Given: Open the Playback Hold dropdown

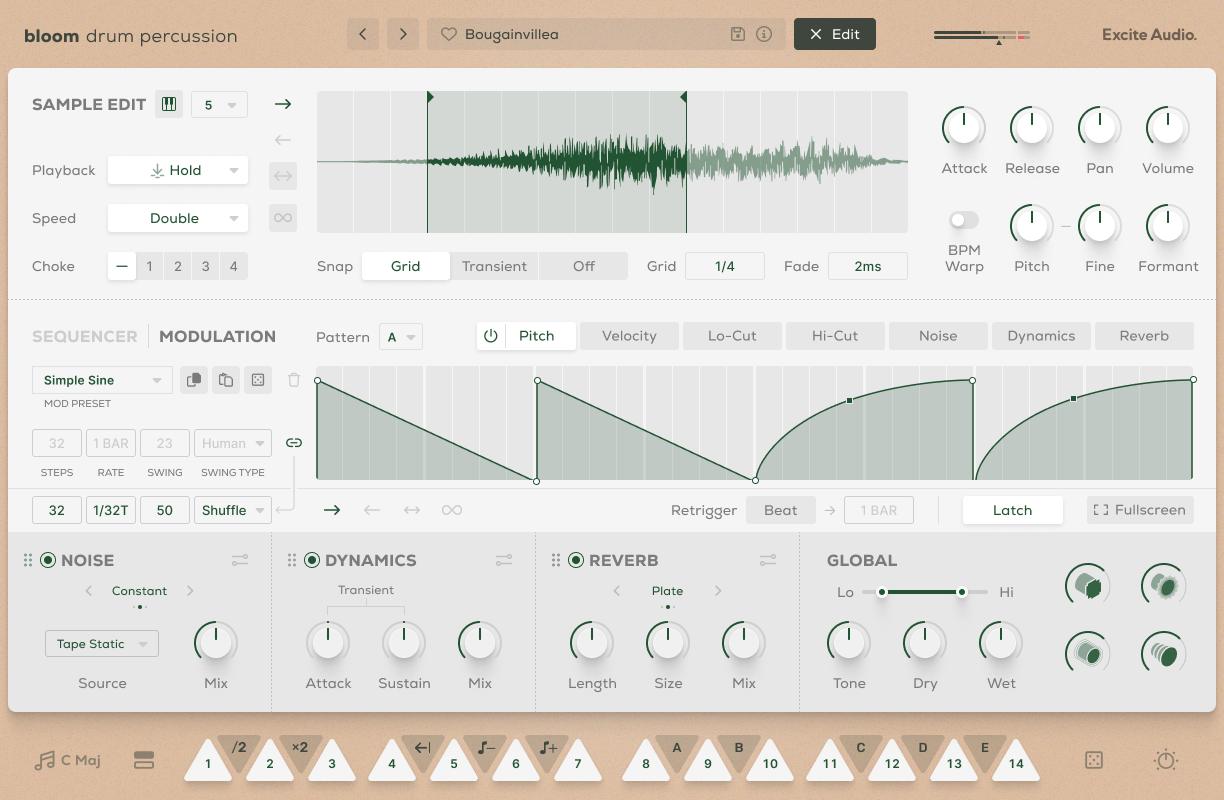Looking at the screenshot, I should click(177, 170).
